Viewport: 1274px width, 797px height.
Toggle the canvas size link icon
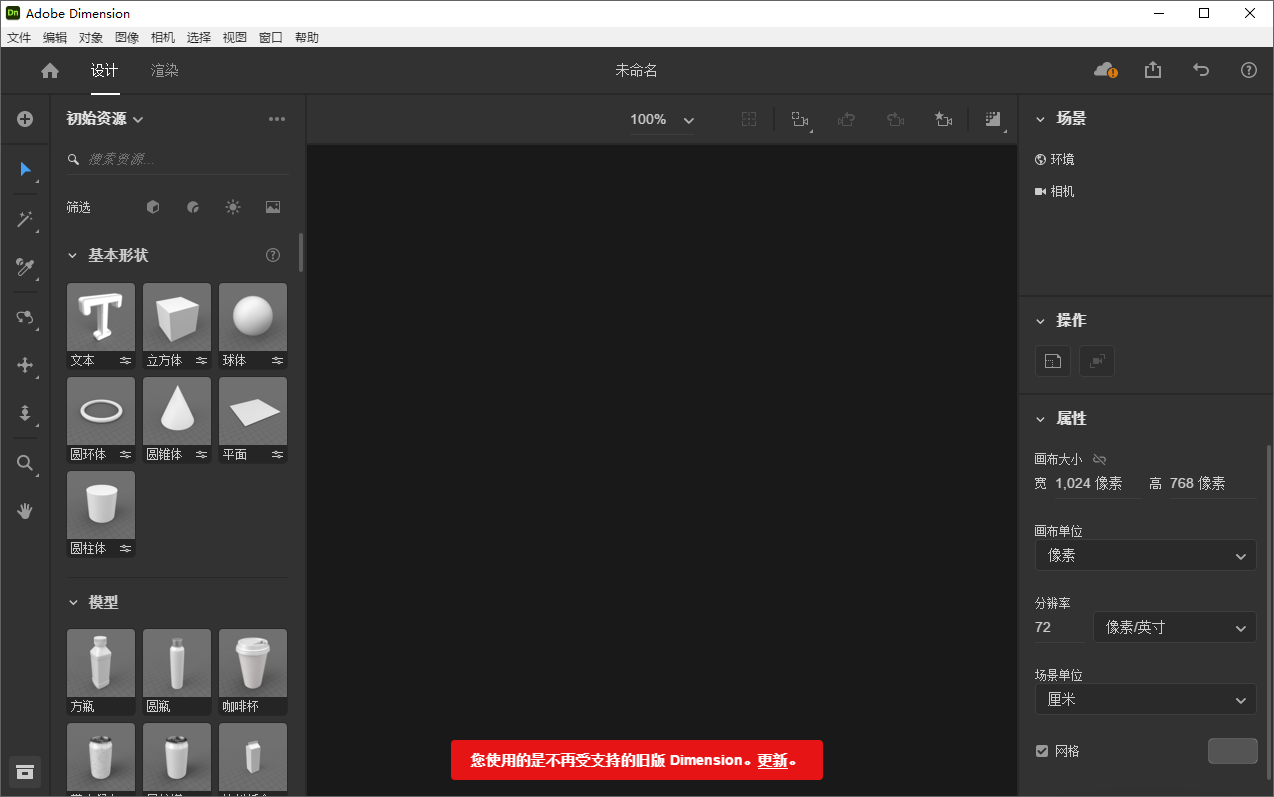tap(1099, 458)
